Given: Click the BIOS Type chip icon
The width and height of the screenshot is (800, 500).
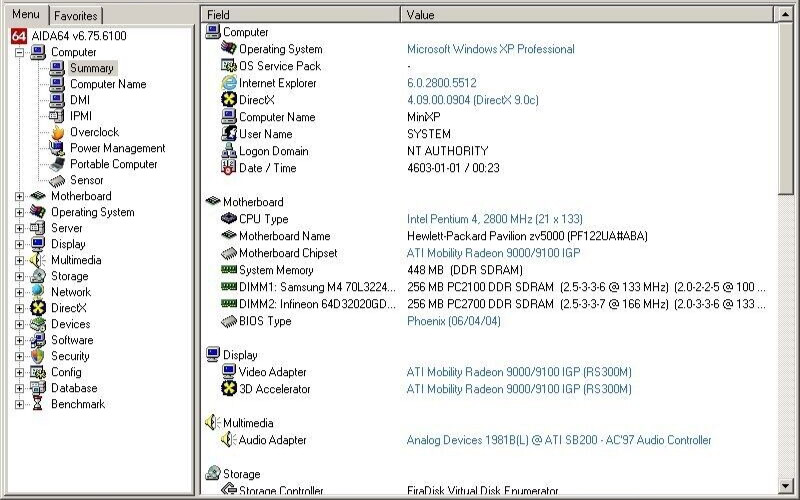Looking at the screenshot, I should [229, 321].
